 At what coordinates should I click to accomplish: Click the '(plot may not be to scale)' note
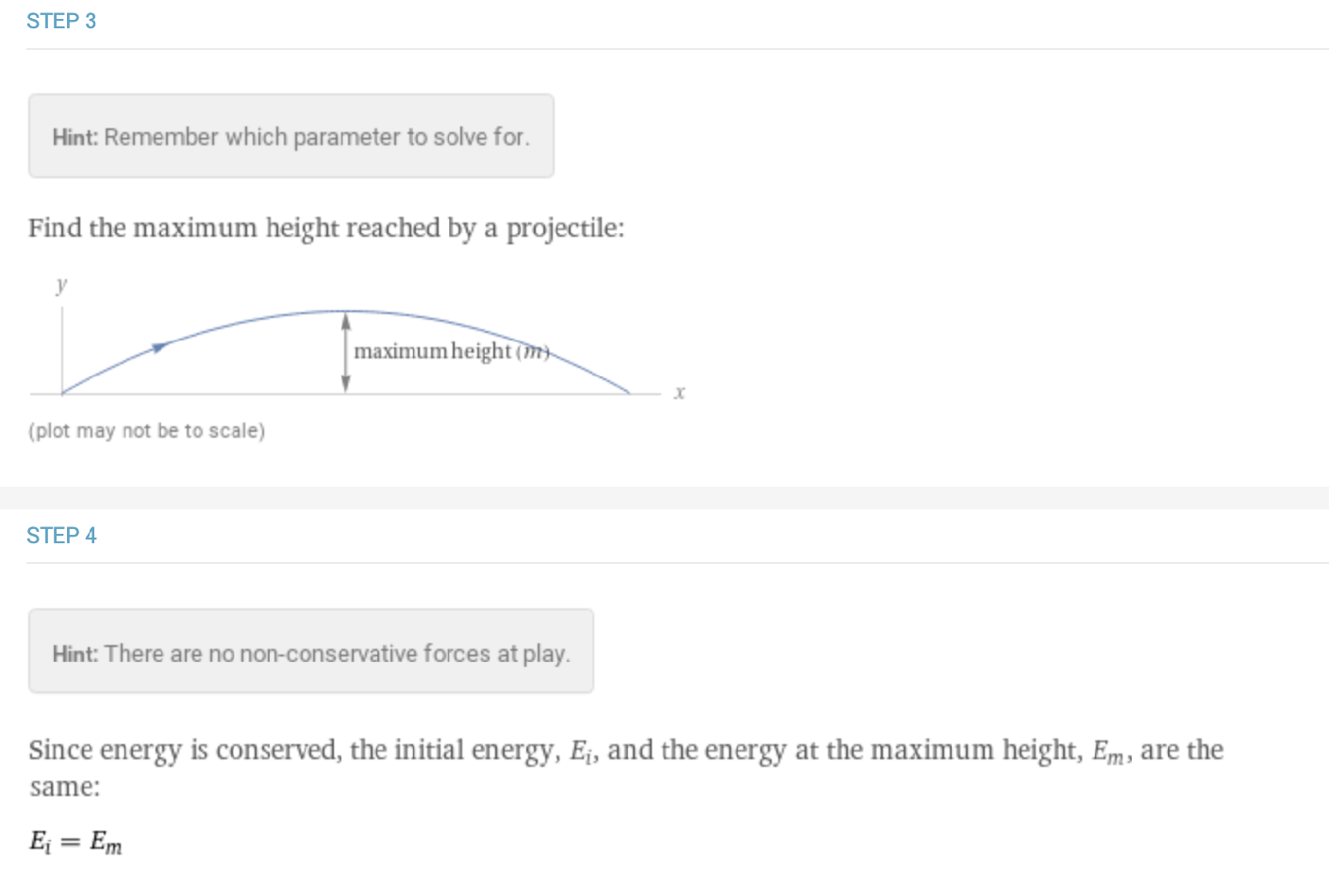147,431
